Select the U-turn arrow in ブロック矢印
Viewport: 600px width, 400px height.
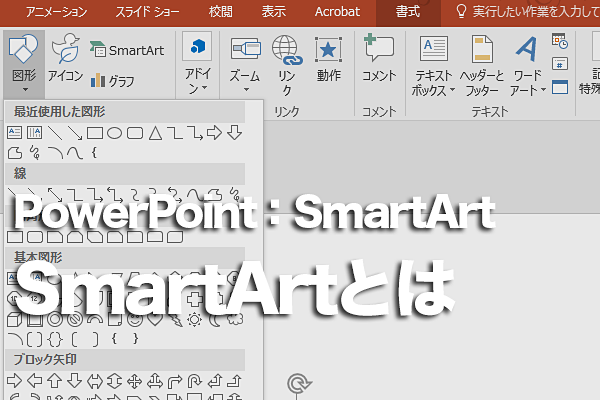click(x=194, y=381)
